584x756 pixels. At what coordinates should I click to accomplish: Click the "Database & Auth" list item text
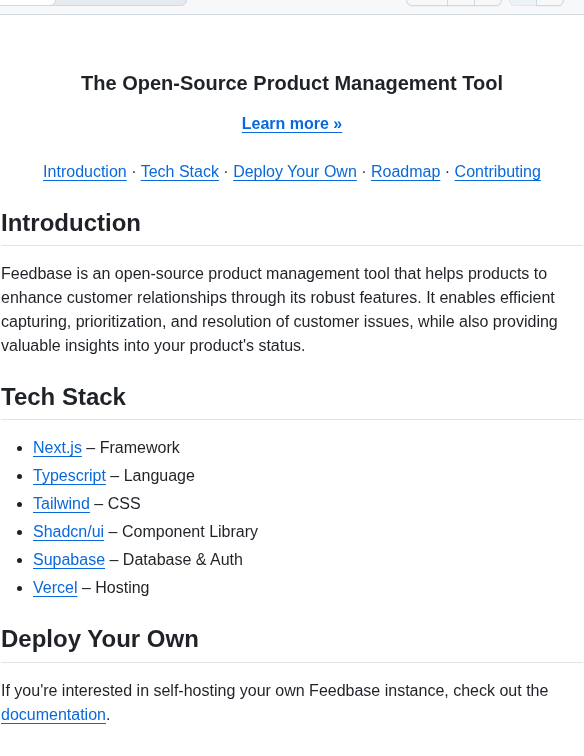(183, 560)
